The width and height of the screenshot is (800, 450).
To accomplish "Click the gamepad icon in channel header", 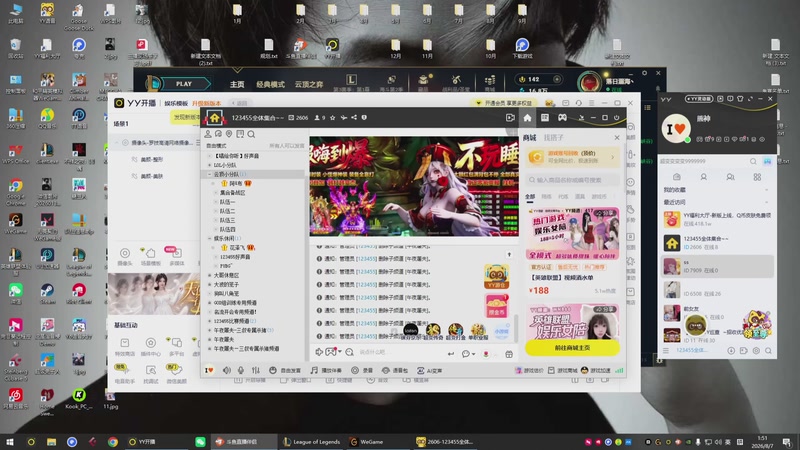I will [x=562, y=118].
